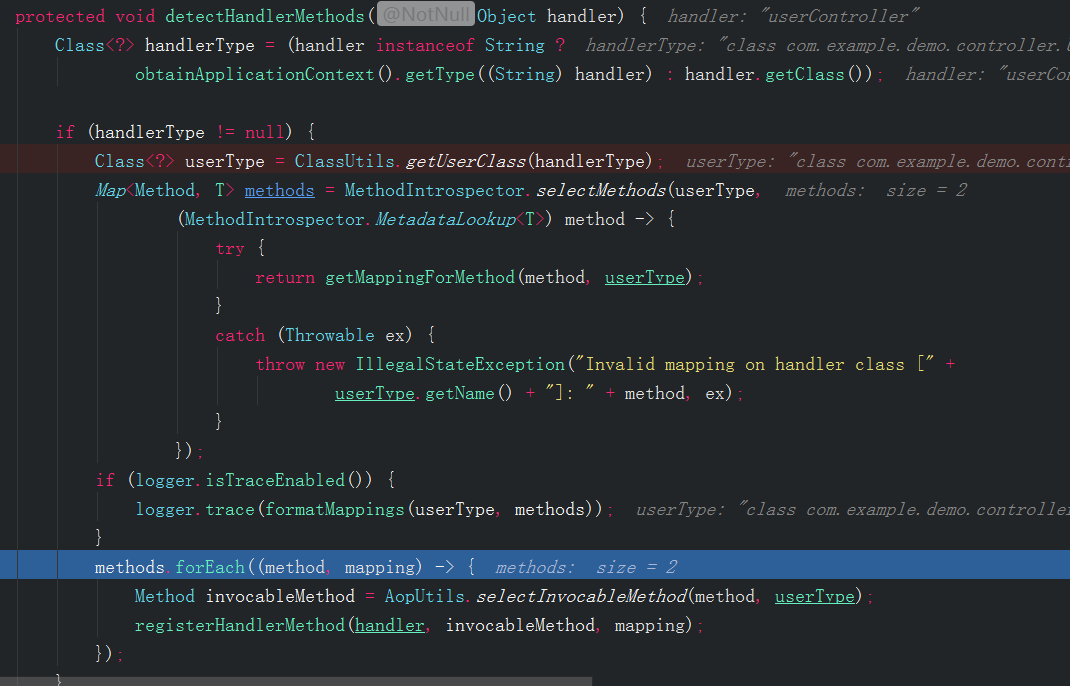Click the MetadataLookup type cast
The height and width of the screenshot is (686, 1070).
tap(446, 220)
